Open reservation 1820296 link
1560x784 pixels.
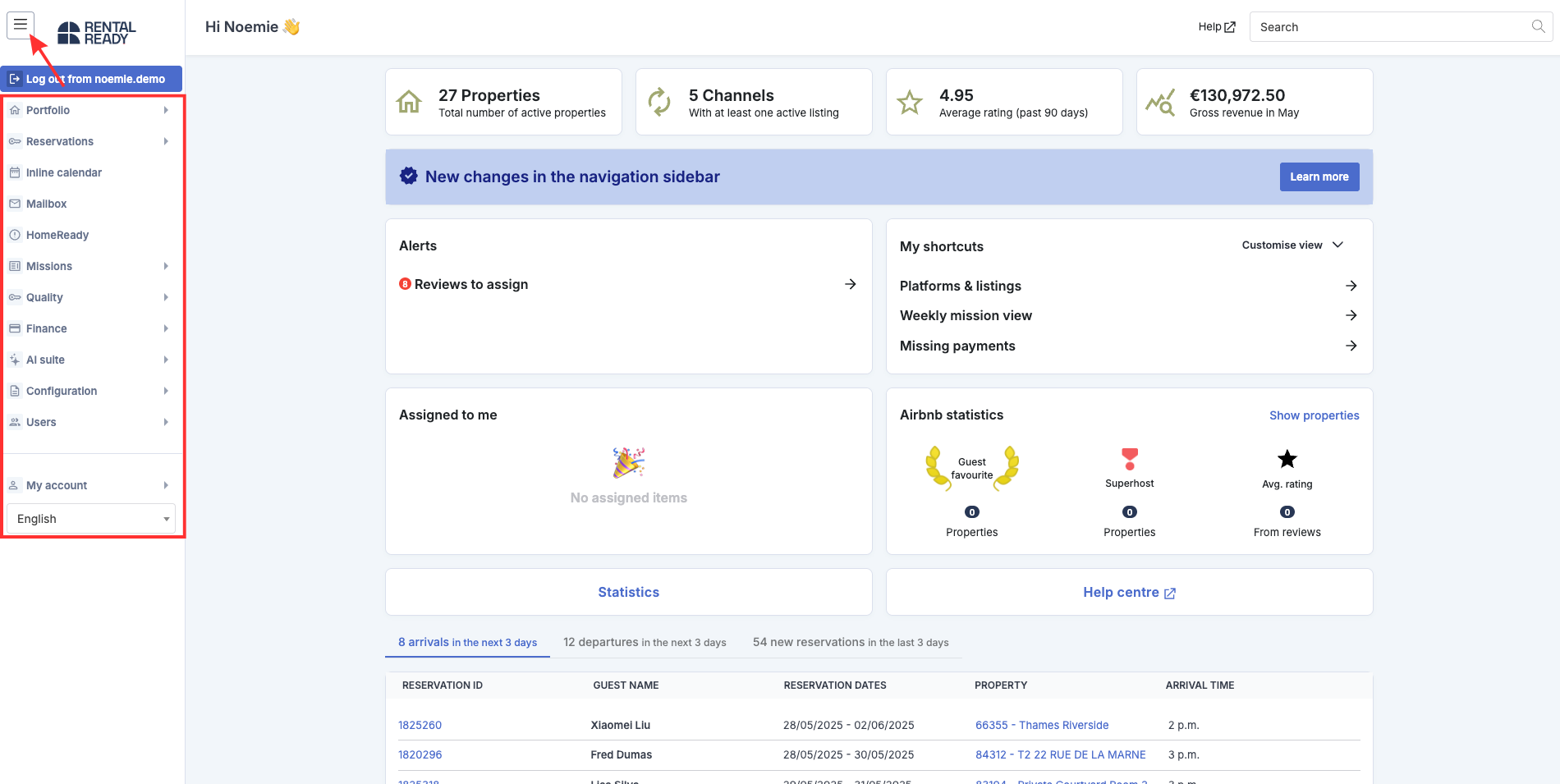(x=420, y=754)
